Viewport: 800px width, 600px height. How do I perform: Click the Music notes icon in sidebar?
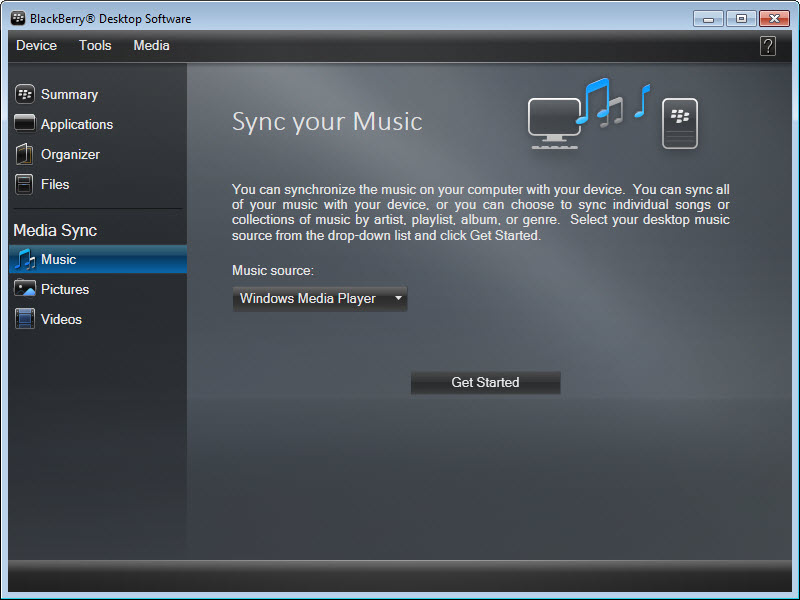[x=24, y=259]
